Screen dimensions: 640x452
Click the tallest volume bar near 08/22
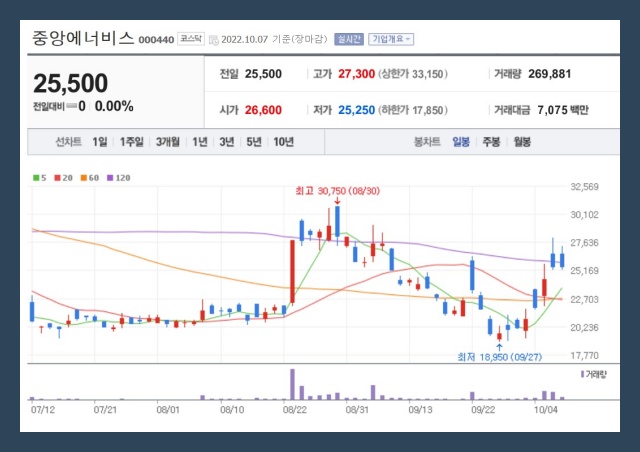coord(292,384)
